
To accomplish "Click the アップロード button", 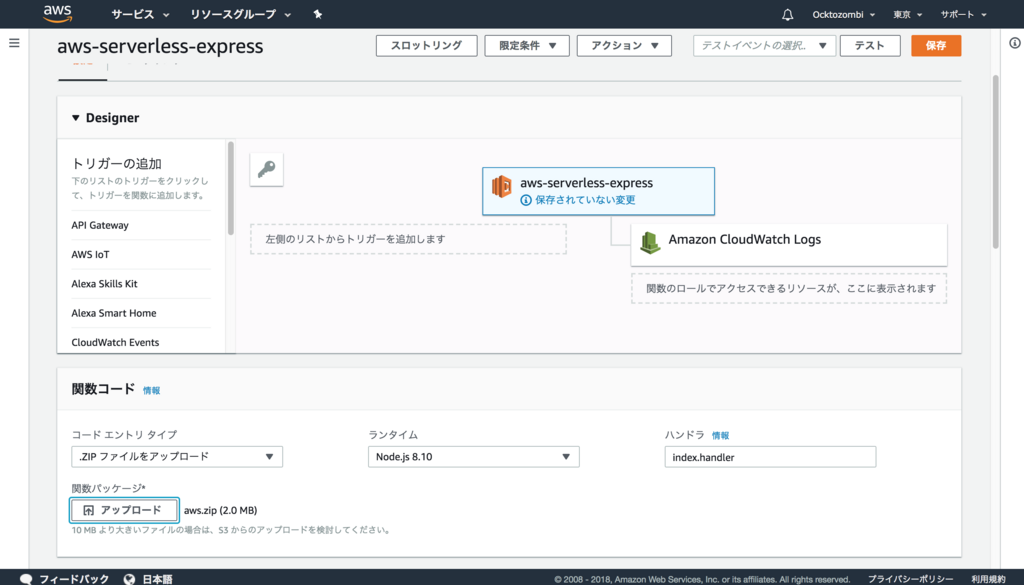I will tap(124, 511).
